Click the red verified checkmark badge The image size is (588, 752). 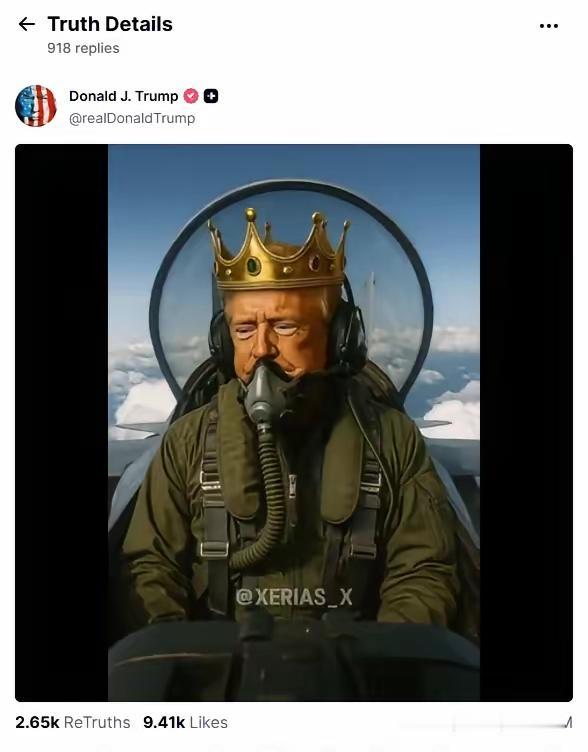click(x=191, y=96)
